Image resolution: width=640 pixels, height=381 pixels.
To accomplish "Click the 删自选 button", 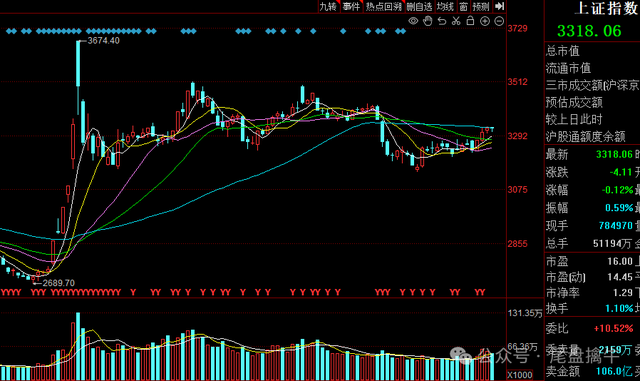I will (419, 6).
